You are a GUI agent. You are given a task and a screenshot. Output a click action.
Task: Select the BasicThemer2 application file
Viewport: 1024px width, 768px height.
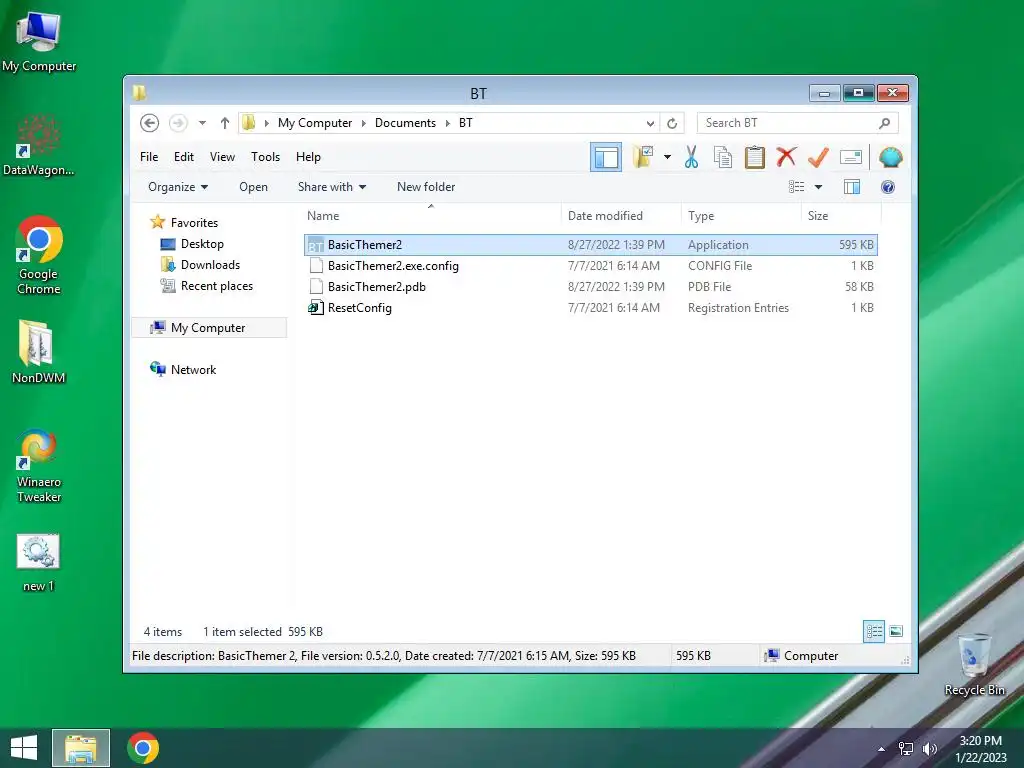click(x=590, y=245)
